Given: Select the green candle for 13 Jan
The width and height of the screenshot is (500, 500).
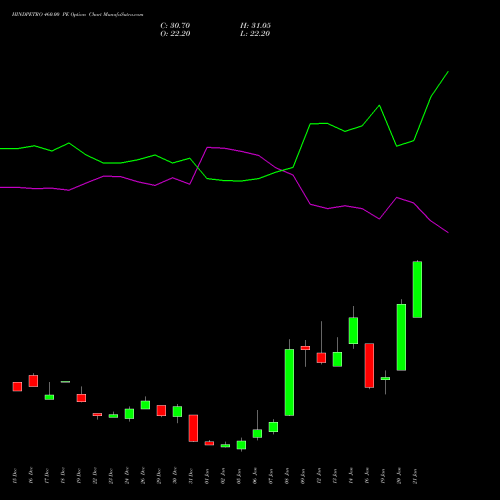Looking at the screenshot, I should point(337,359).
